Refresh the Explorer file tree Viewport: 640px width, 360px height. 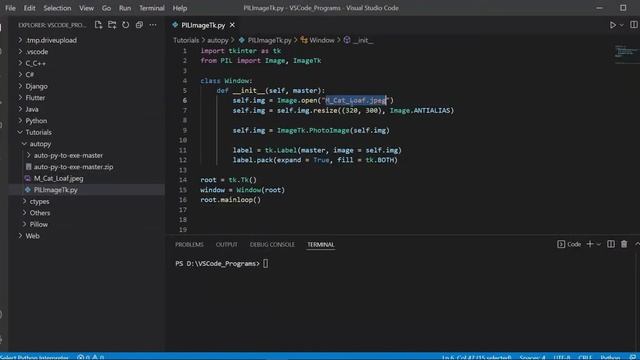(126, 25)
